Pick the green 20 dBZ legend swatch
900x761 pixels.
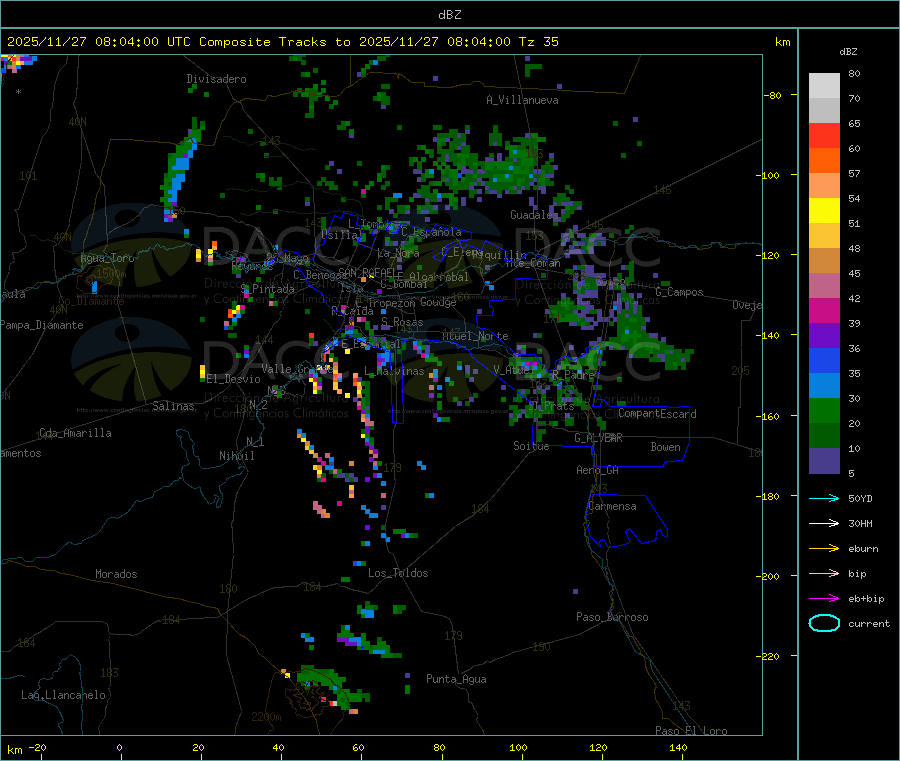pyautogui.click(x=824, y=410)
